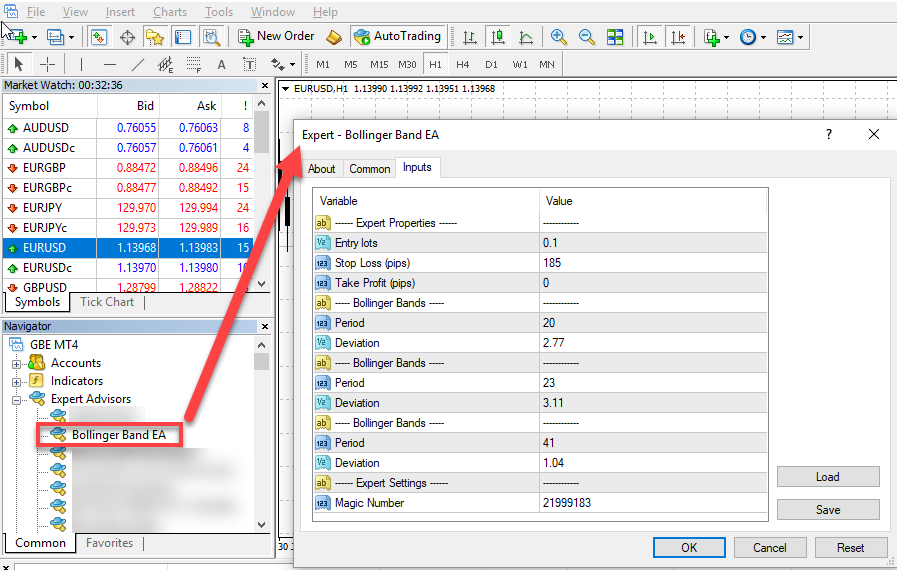
Task: Switch to the M15 timeframe
Action: (379, 65)
